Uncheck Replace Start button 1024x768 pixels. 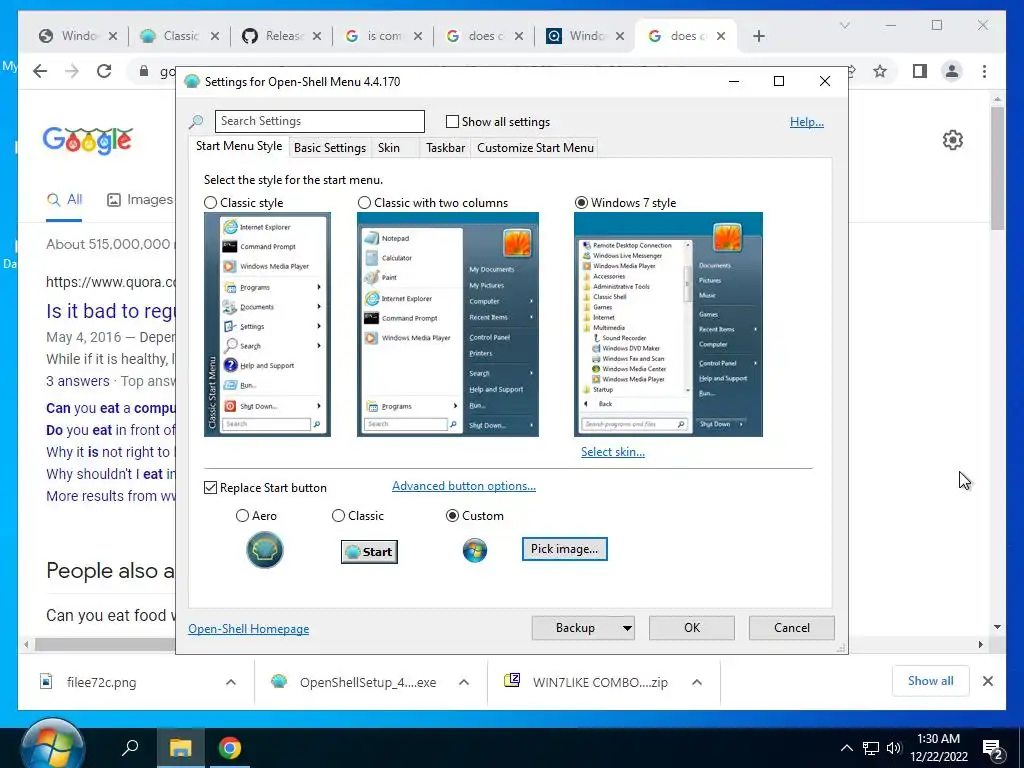(x=210, y=488)
